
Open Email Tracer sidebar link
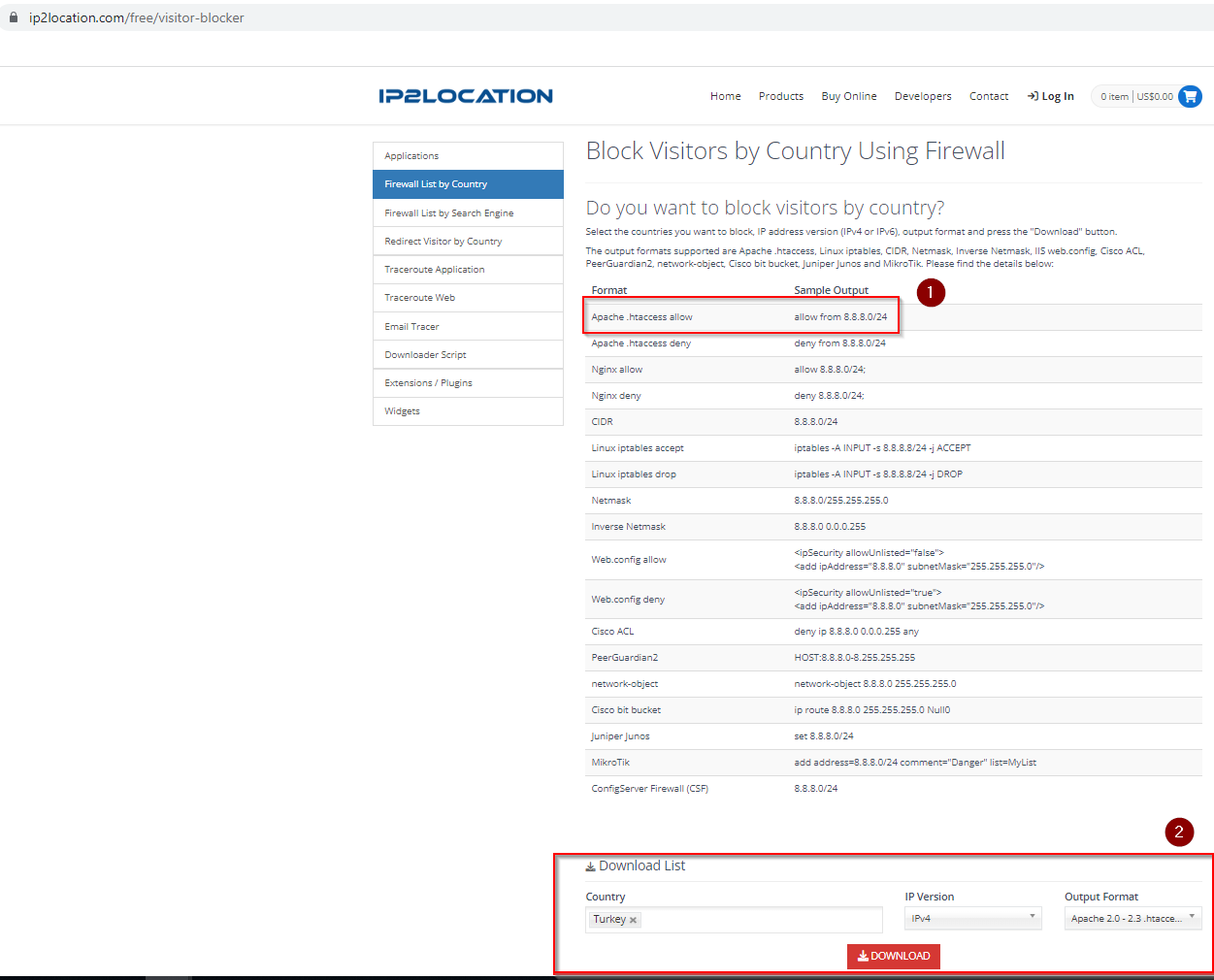pyautogui.click(x=468, y=326)
